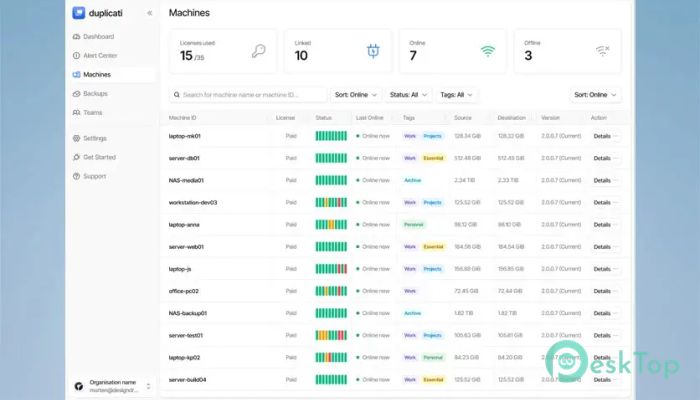Click the Personal tag on laptop-anna
The image size is (700, 400).
point(414,225)
